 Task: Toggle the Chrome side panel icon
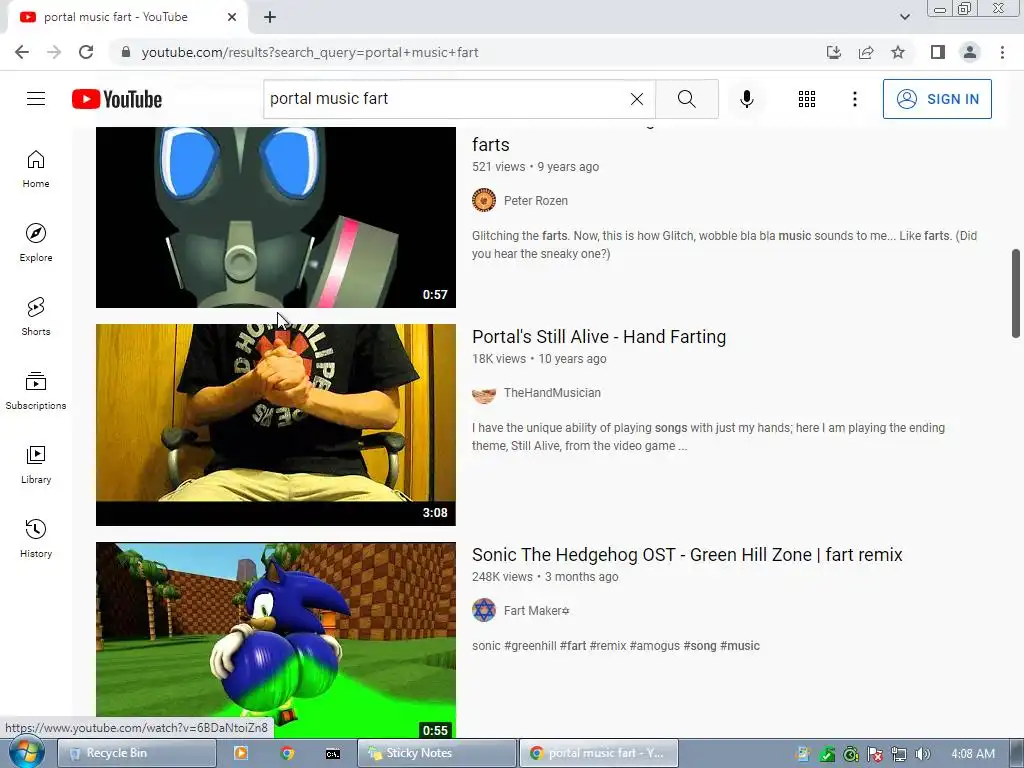point(938,52)
